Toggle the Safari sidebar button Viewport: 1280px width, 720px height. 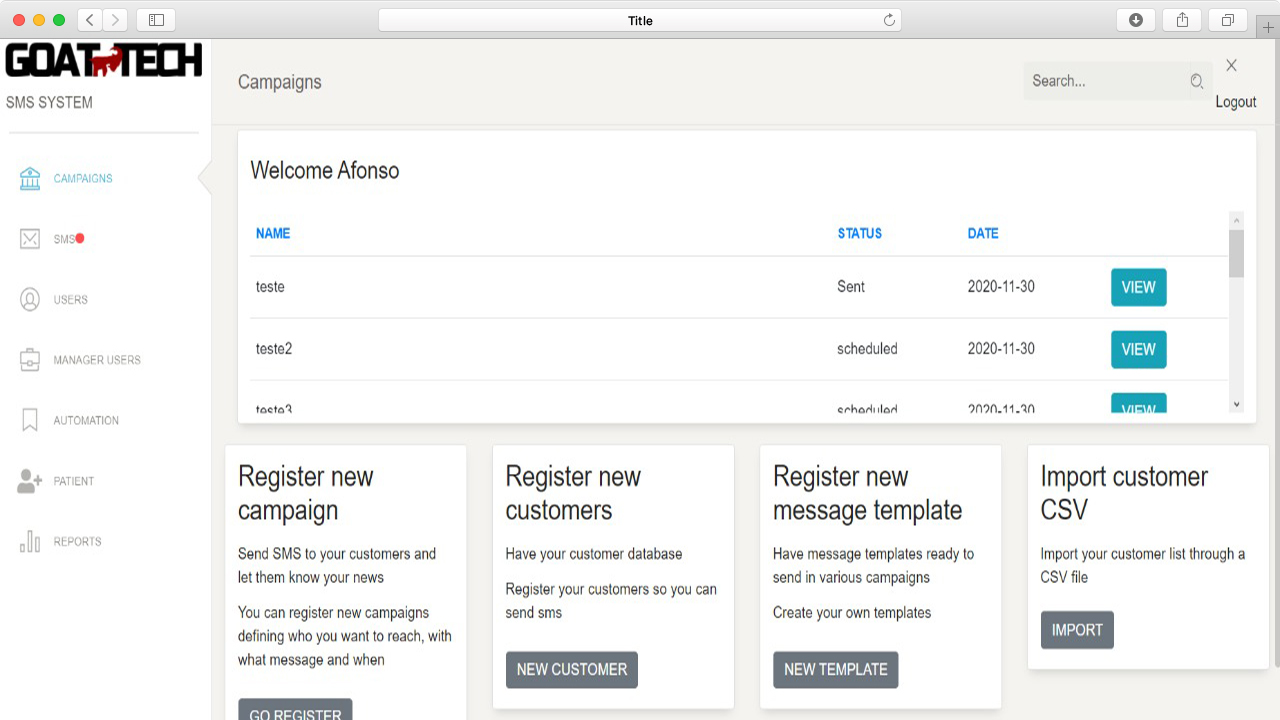tap(156, 20)
